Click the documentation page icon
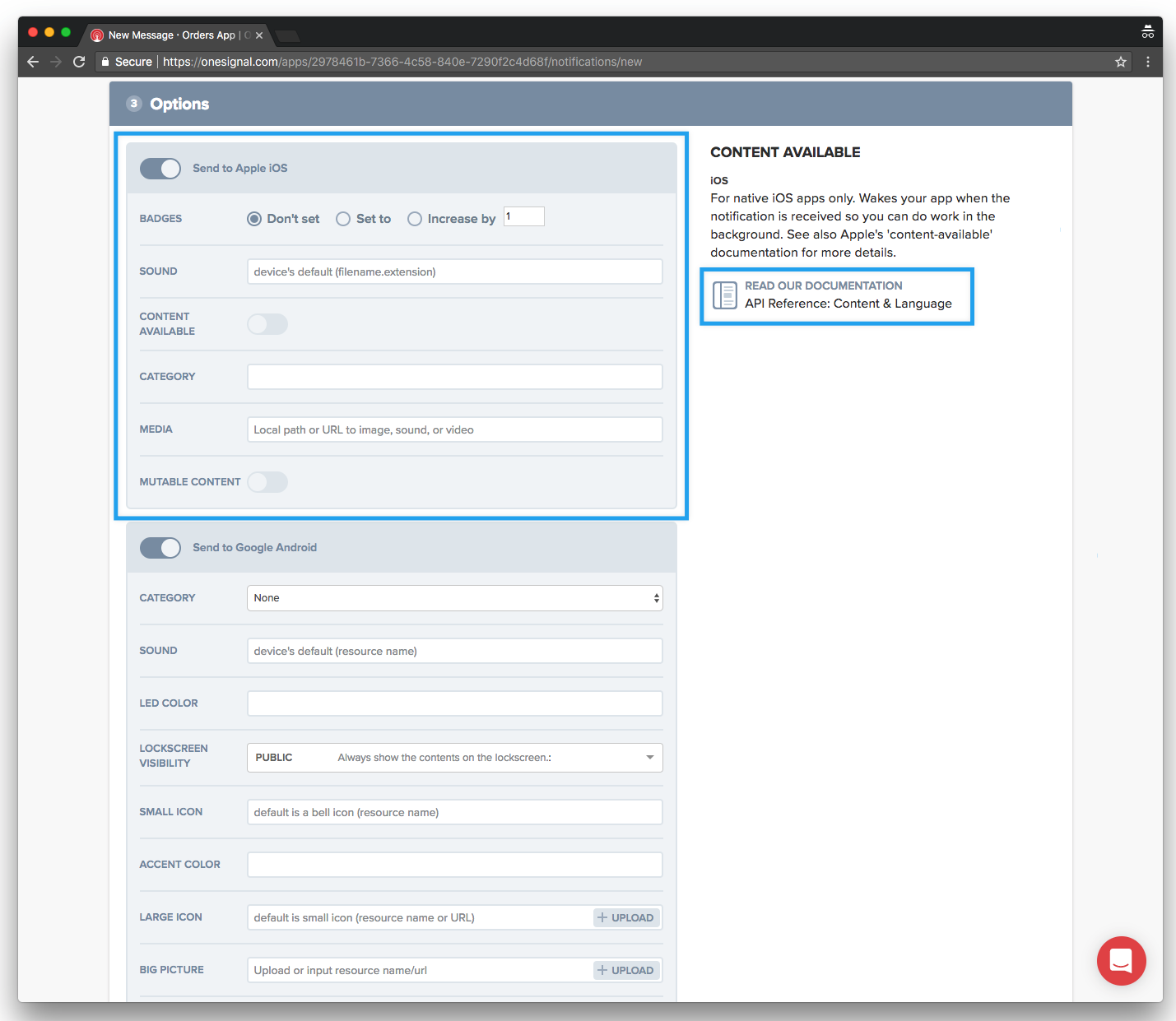Viewport: 1176px width, 1021px height. 724,295
